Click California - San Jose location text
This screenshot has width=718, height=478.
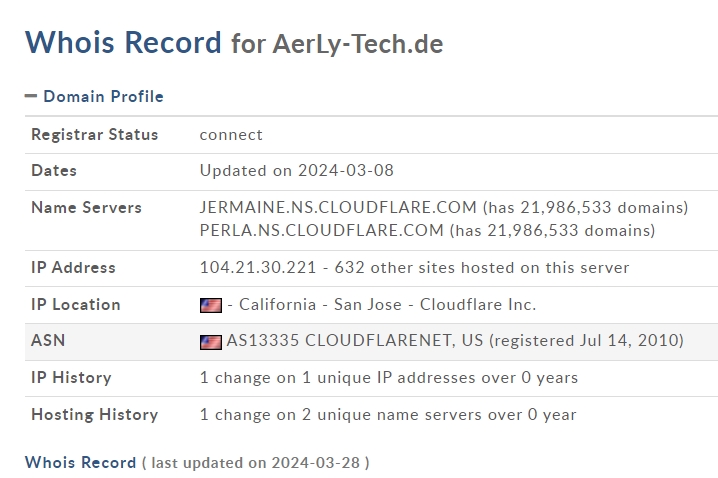[x=321, y=304]
